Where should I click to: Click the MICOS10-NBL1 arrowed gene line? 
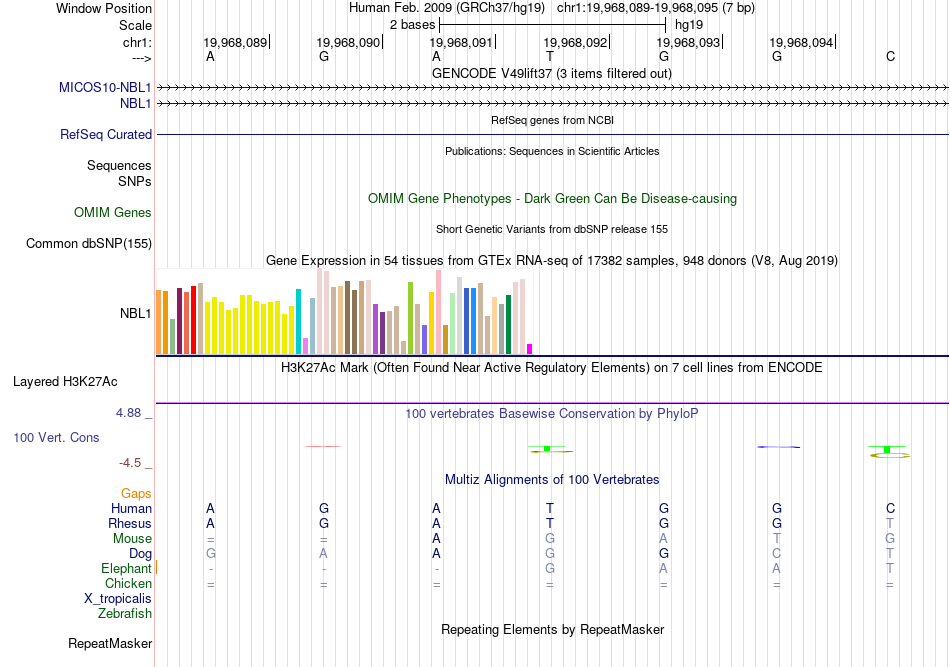click(553, 88)
